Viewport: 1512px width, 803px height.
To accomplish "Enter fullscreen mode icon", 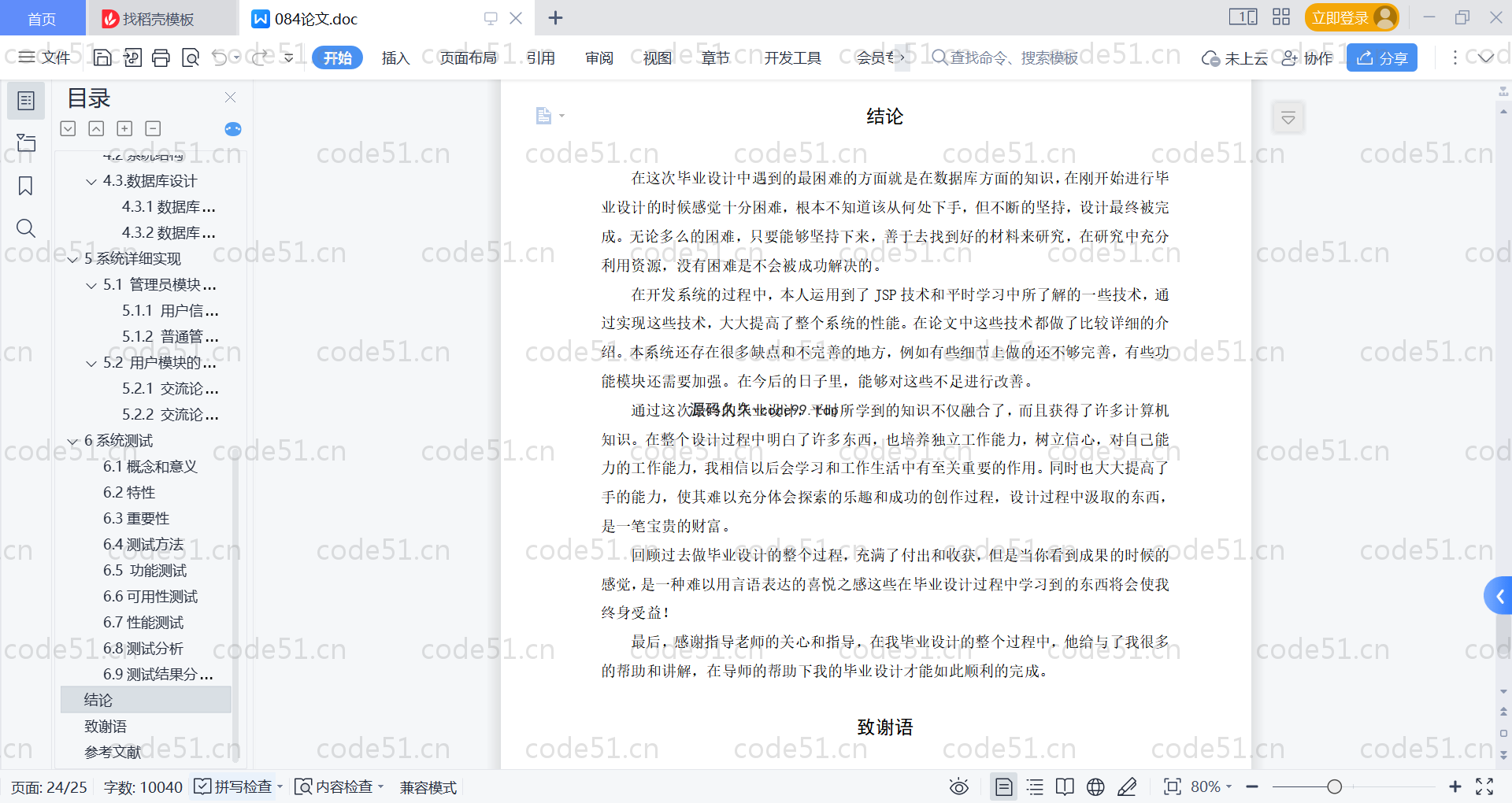I will [1484, 786].
